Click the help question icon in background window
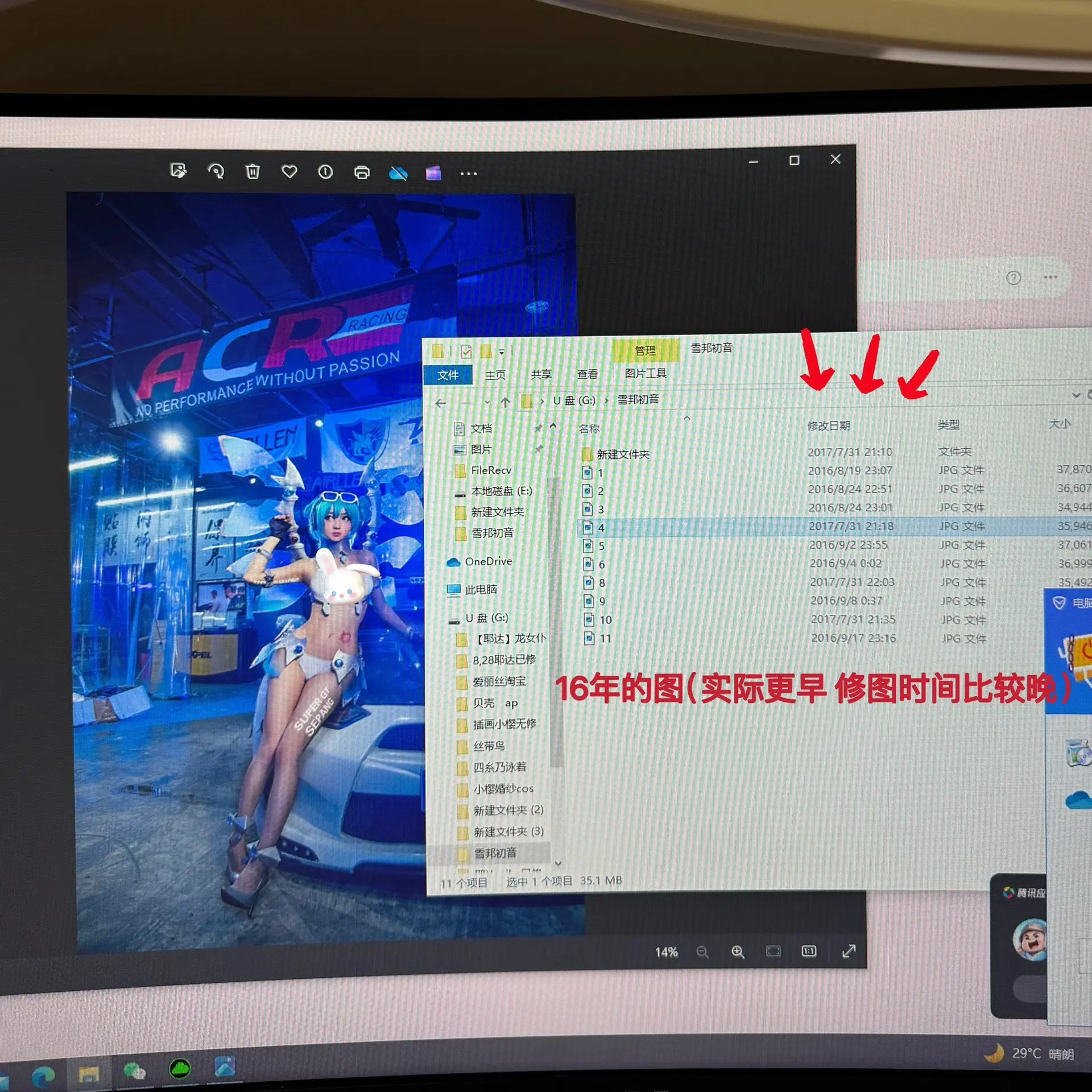The image size is (1092, 1092). (1014, 278)
